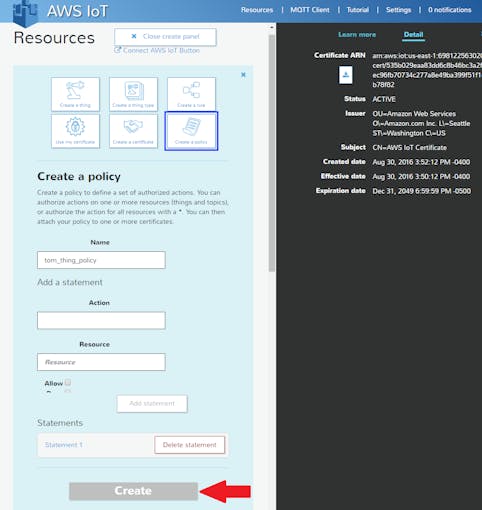This screenshot has height=510, width=482.
Task: Click the Add a statement heading
Action: [x=70, y=283]
